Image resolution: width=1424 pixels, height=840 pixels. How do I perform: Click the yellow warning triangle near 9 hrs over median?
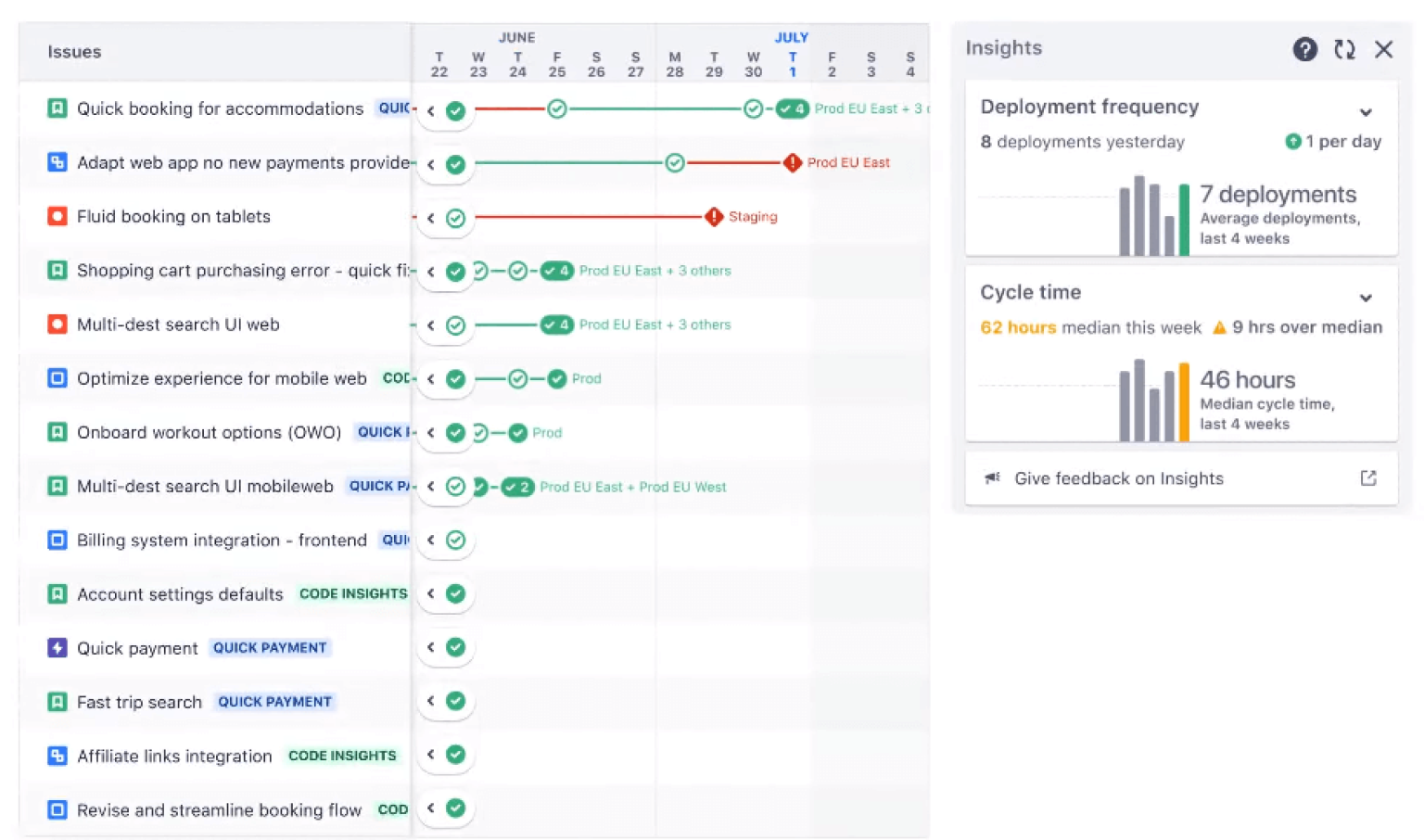click(1219, 327)
